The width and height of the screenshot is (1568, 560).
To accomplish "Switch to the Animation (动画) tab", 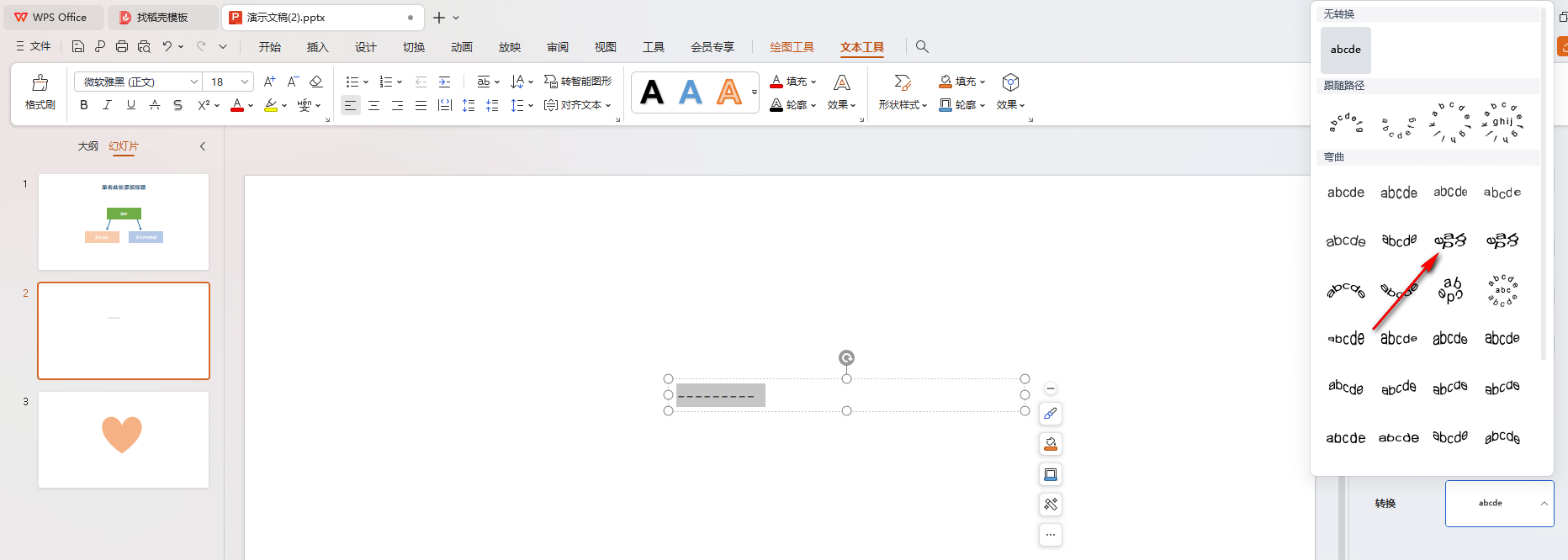I will pyautogui.click(x=461, y=47).
